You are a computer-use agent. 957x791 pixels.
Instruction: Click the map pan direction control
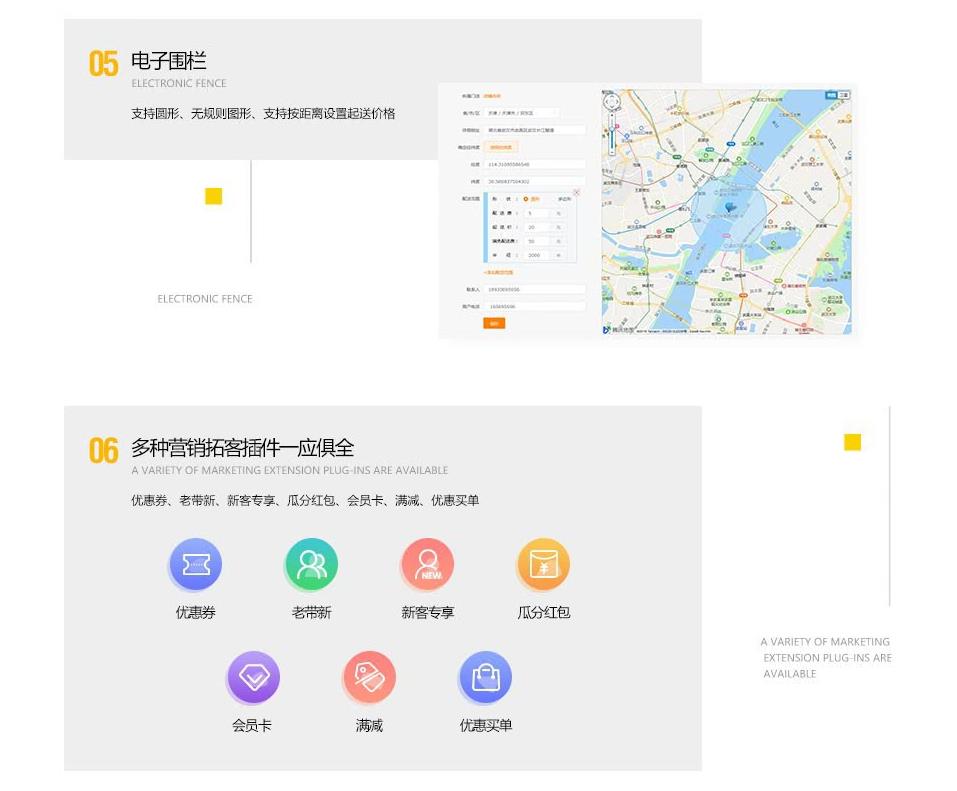[612, 103]
